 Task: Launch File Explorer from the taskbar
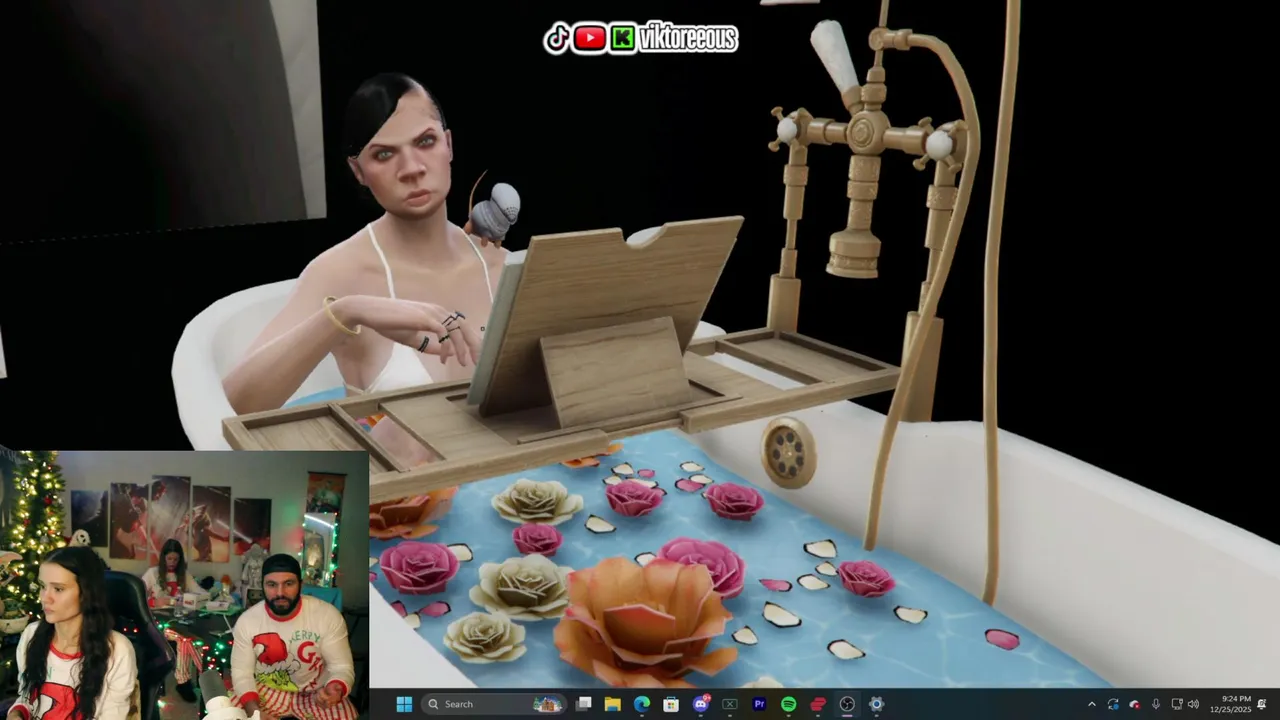[x=613, y=704]
